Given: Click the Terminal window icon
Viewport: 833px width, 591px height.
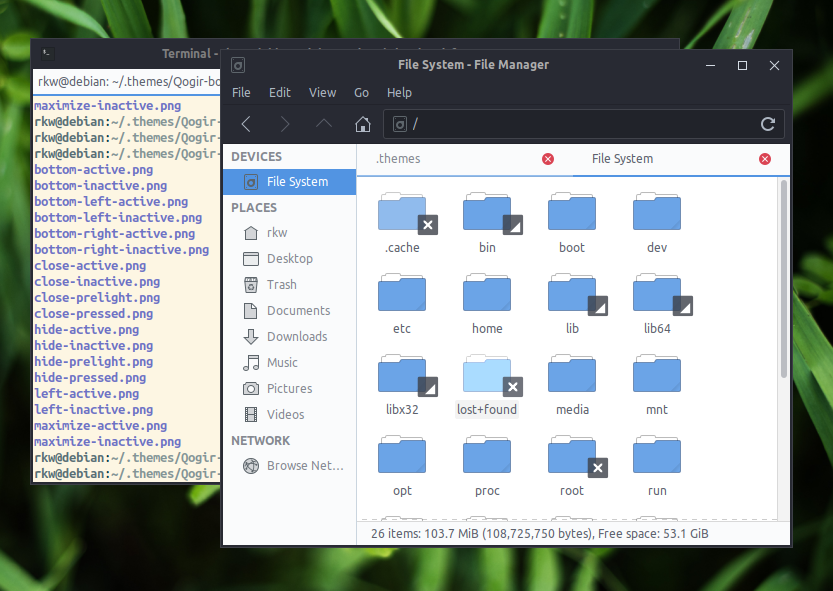Looking at the screenshot, I should click(x=47, y=53).
